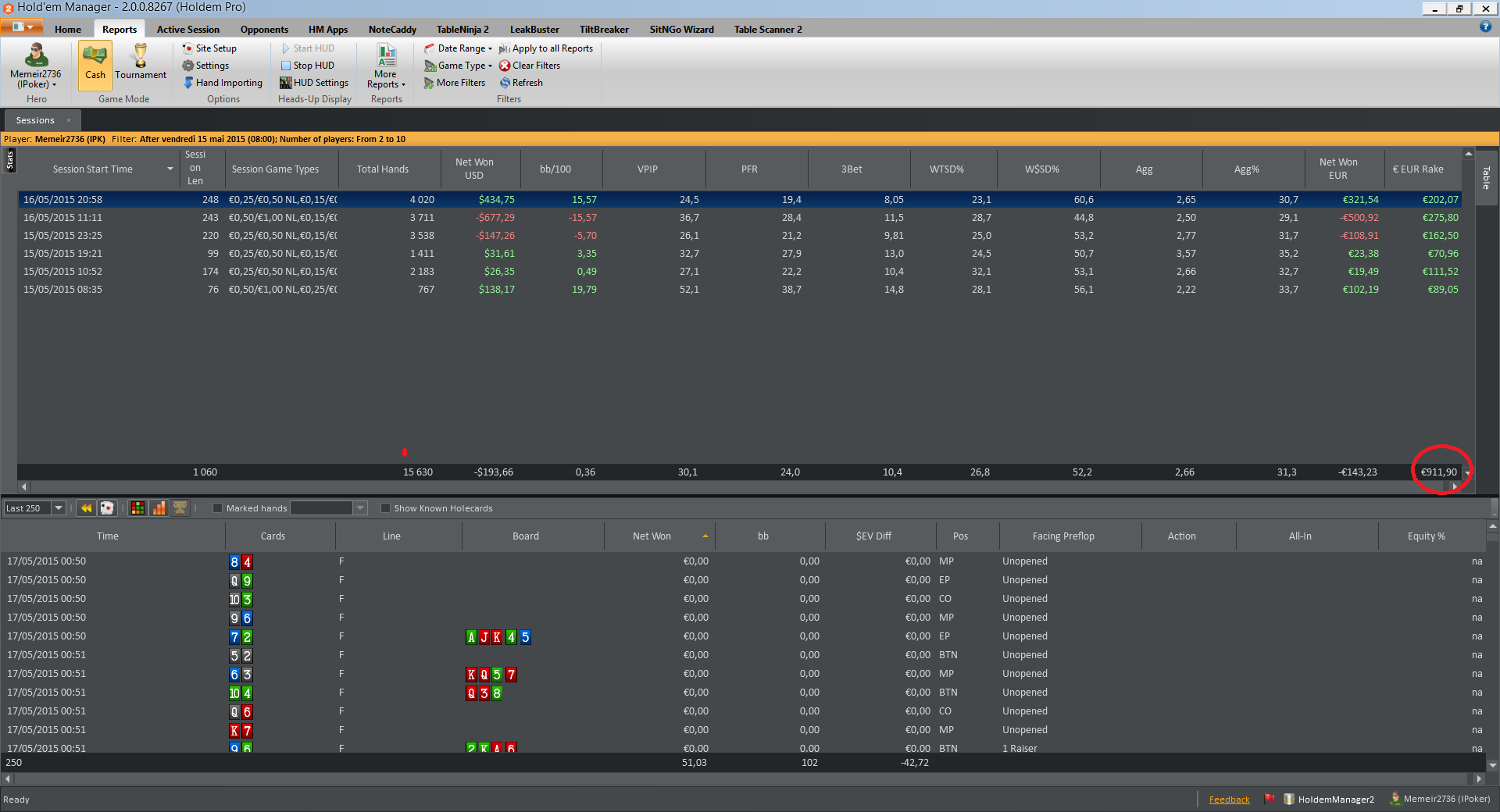This screenshot has width=1500, height=812.
Task: Open the TiltBreaker tab
Action: pos(604,30)
